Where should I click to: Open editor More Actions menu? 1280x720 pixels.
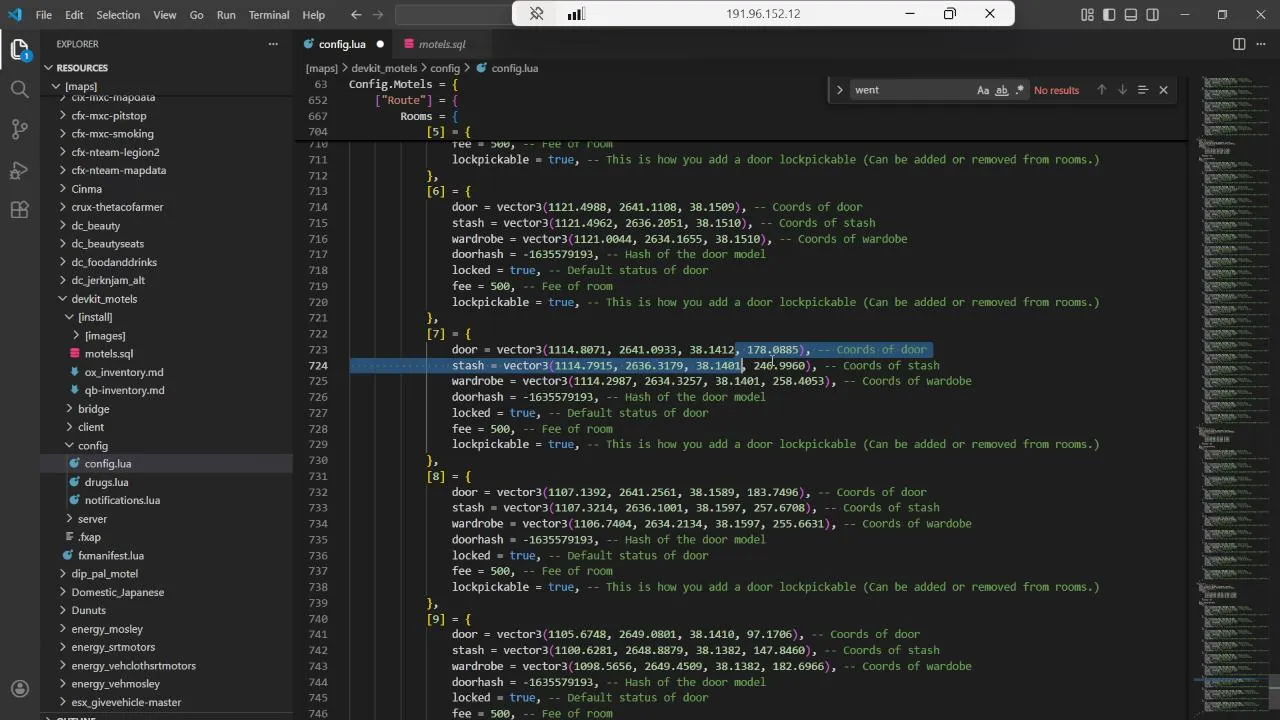(1261, 44)
